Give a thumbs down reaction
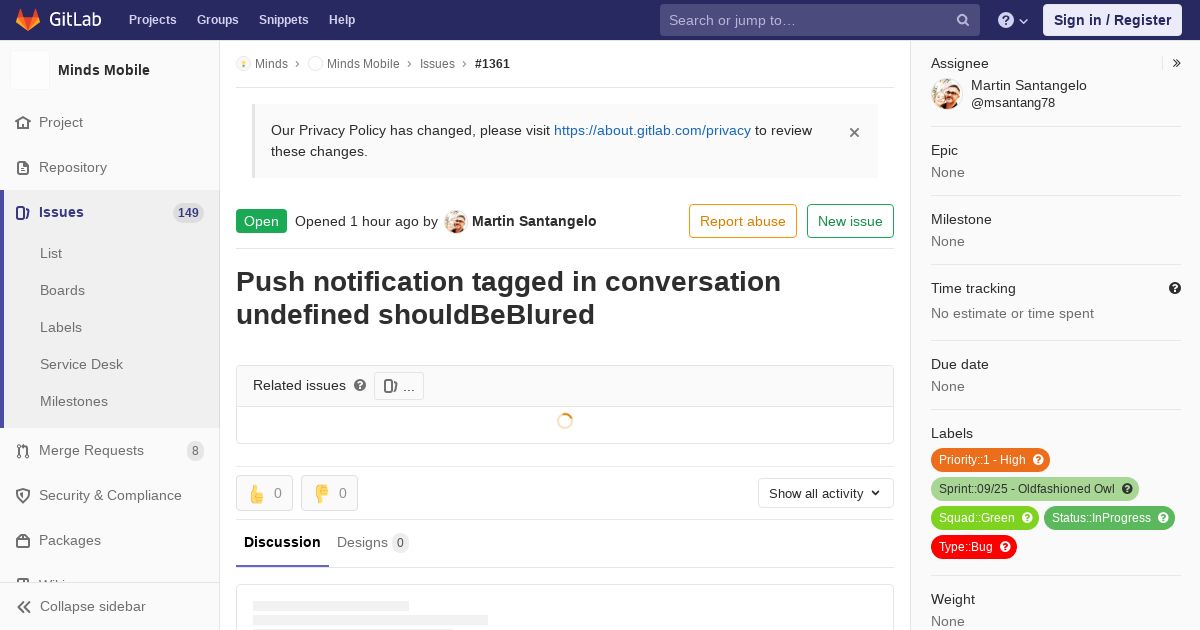Screen dimensions: 1200x630 pyautogui.click(x=329, y=493)
